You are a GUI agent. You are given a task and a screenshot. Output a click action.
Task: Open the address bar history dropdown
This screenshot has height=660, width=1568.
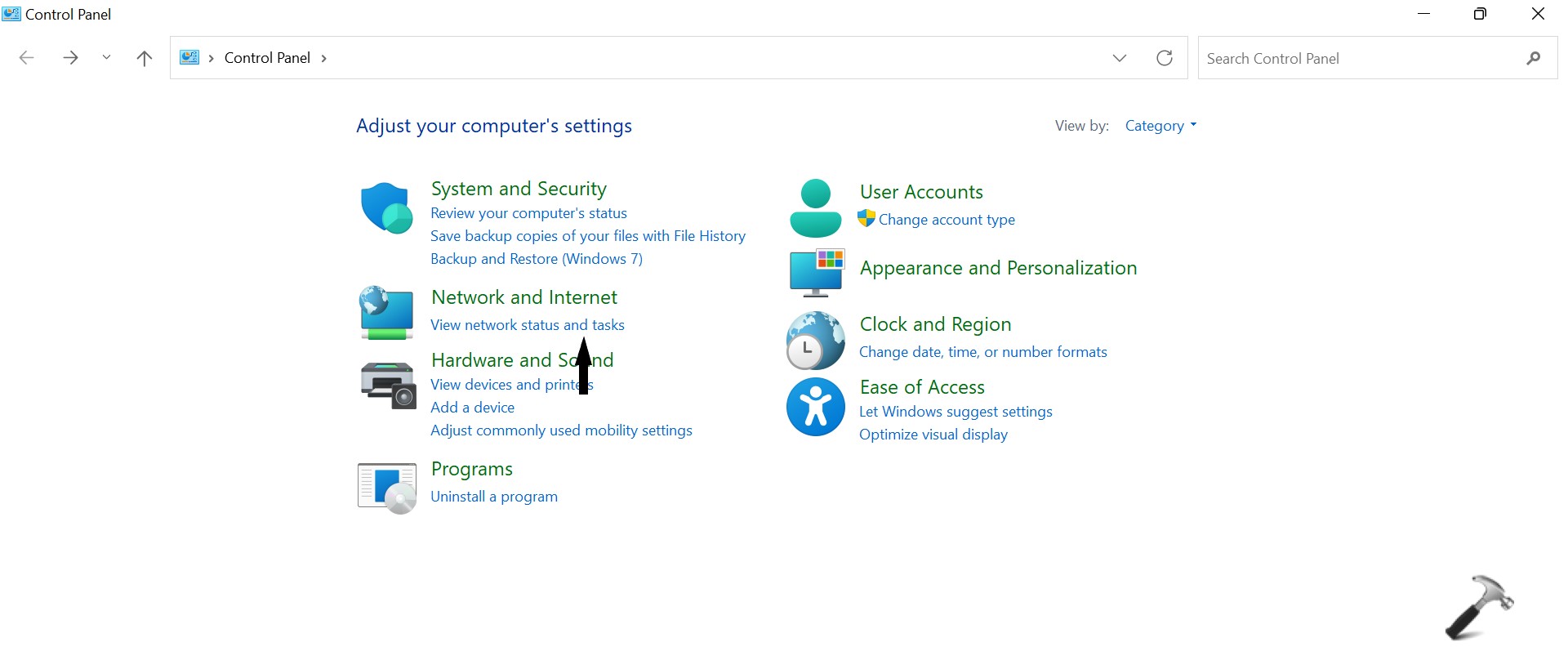click(1120, 58)
